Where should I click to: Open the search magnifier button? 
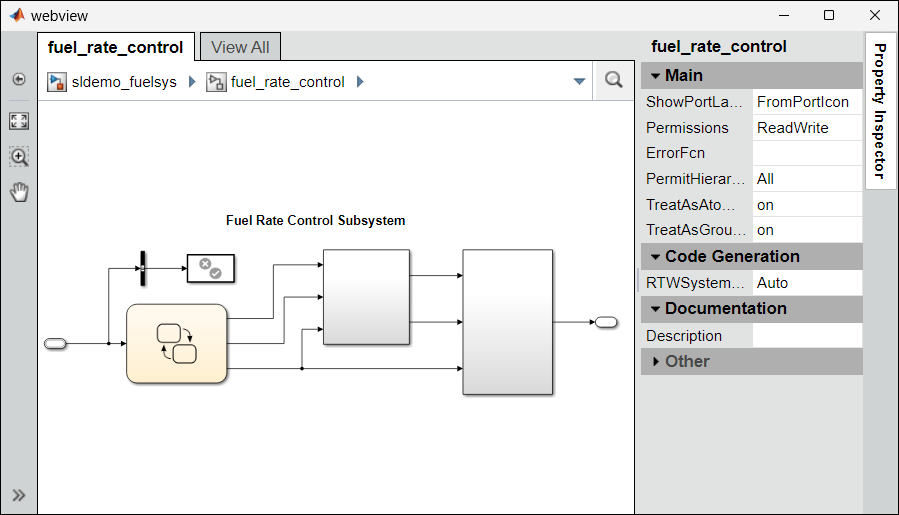(x=614, y=81)
